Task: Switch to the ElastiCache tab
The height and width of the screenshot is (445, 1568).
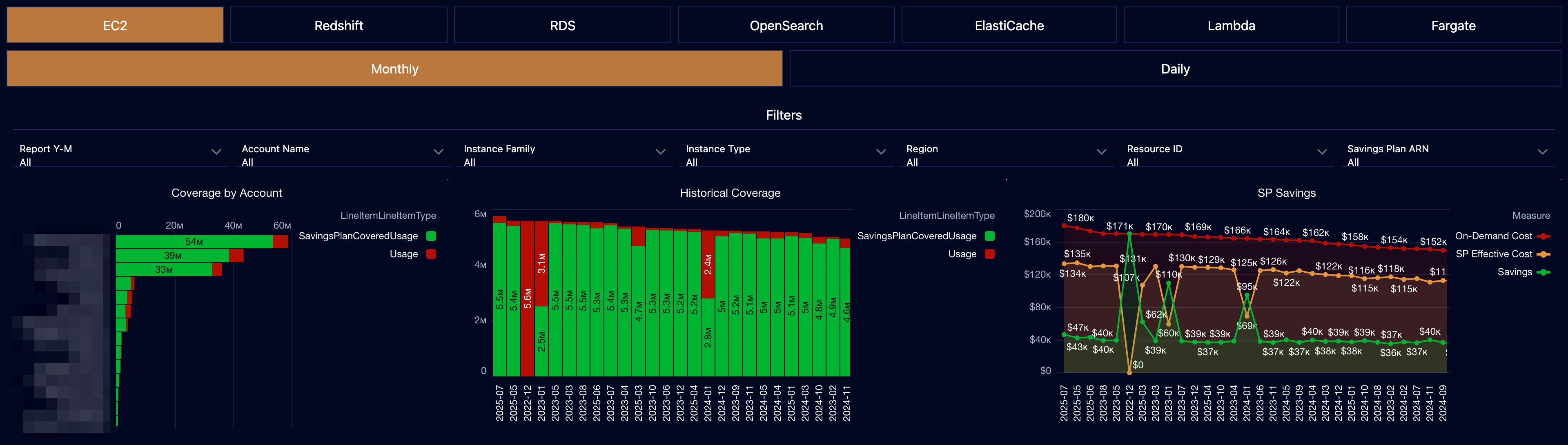Action: coord(1009,26)
